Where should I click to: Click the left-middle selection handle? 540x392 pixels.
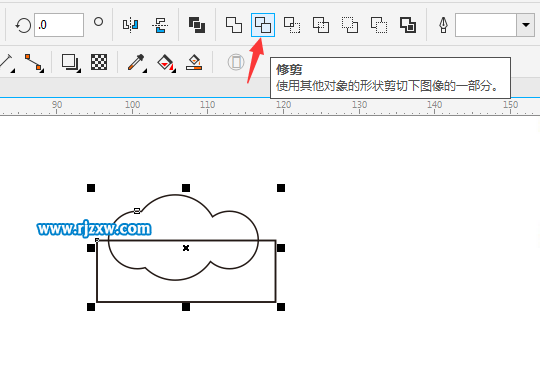click(x=91, y=248)
